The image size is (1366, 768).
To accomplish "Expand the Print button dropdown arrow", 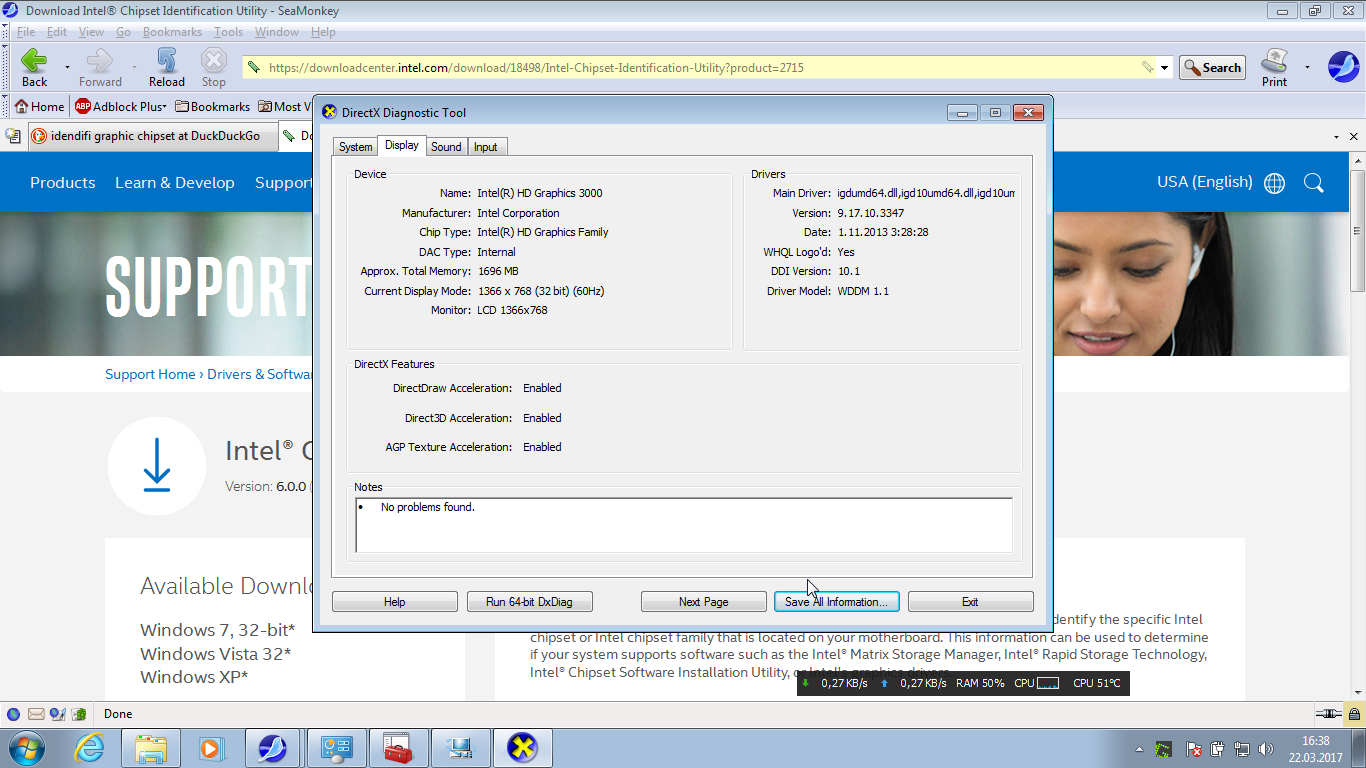I will coord(1307,68).
